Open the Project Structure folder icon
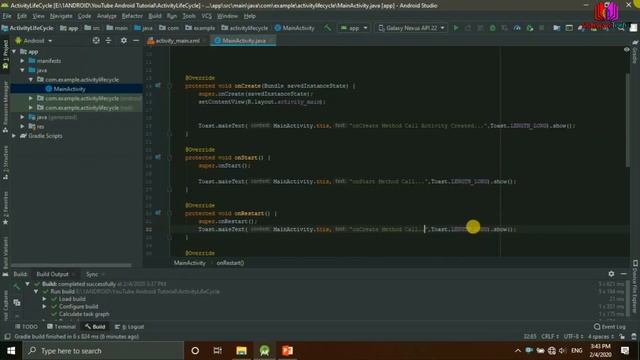Screen dimensions: 640x360 556,28
